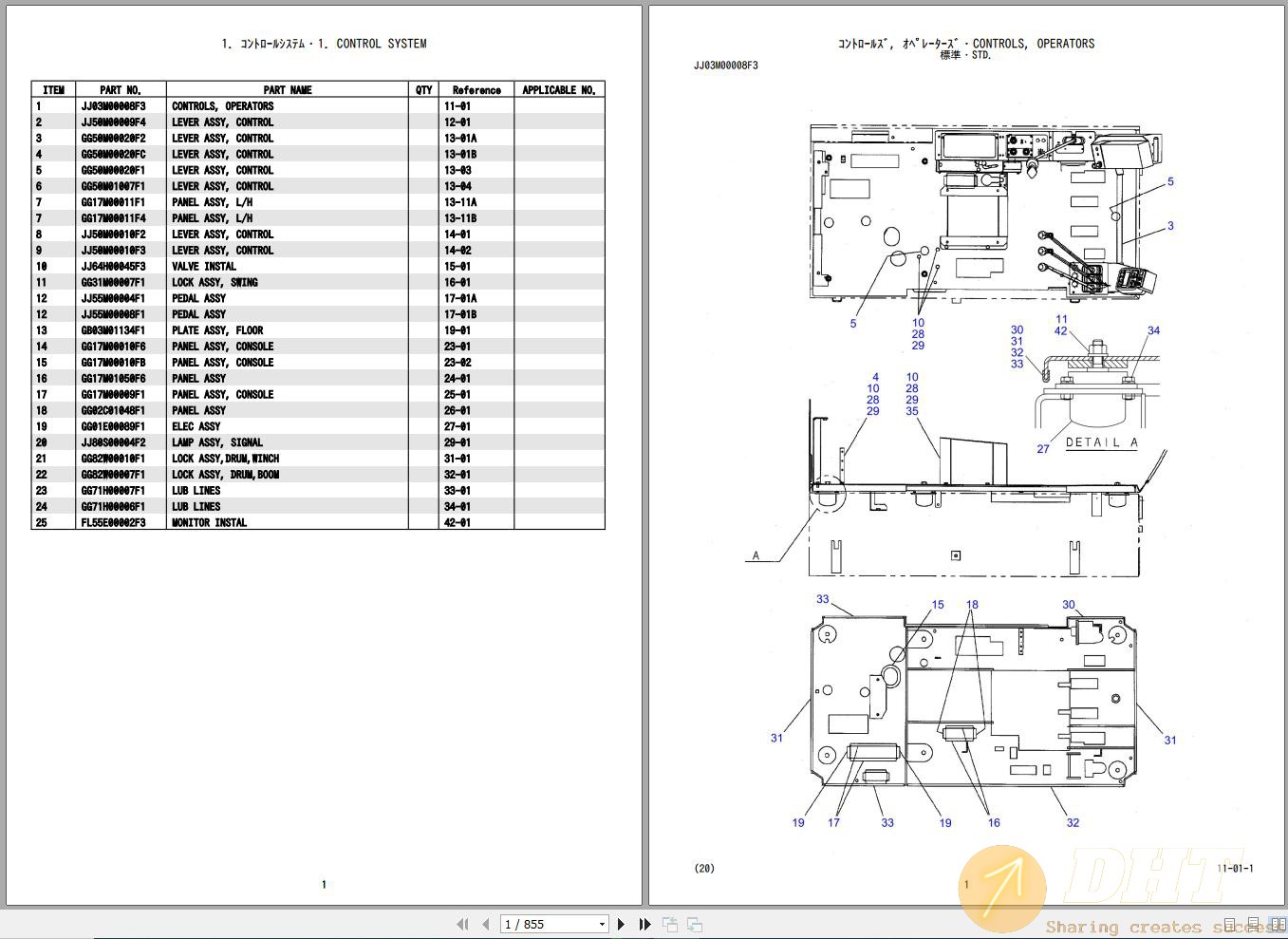The height and width of the screenshot is (939, 1288).
Task: Click the page code 11-01-1
Action: [1235, 869]
